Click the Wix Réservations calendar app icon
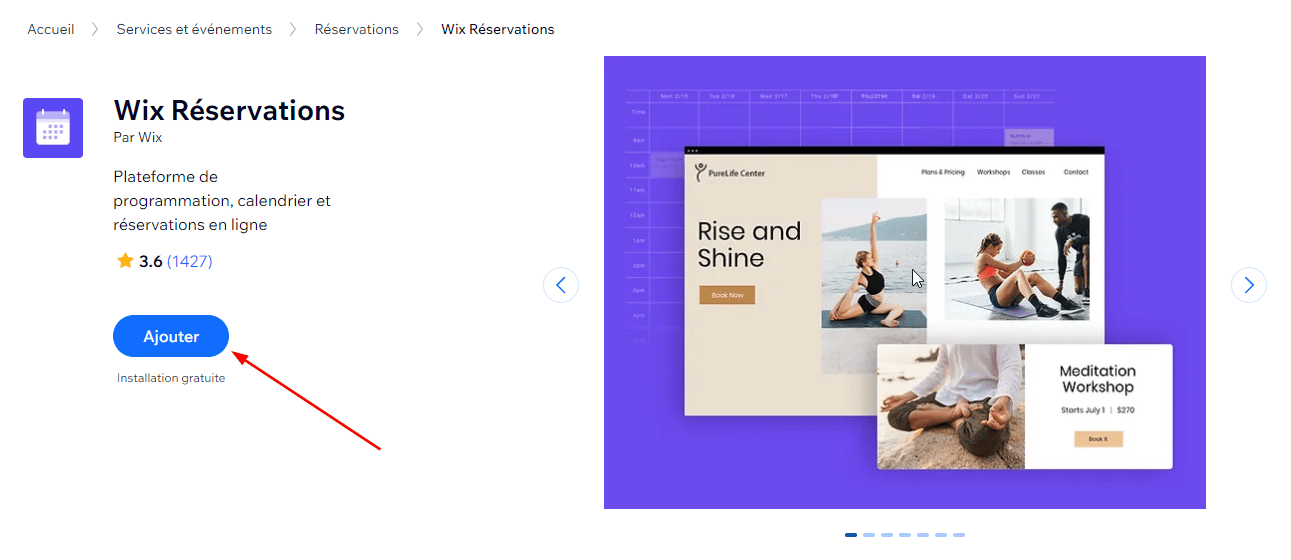The image size is (1291, 560). coord(53,128)
